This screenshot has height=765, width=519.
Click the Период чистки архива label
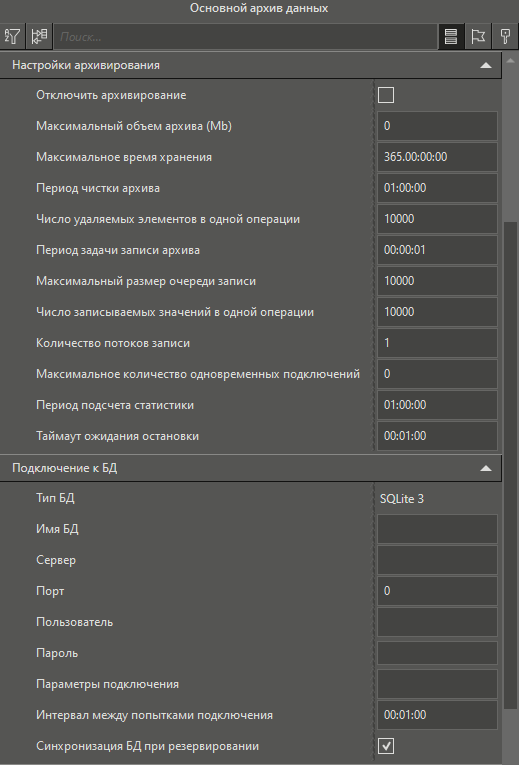(x=98, y=188)
